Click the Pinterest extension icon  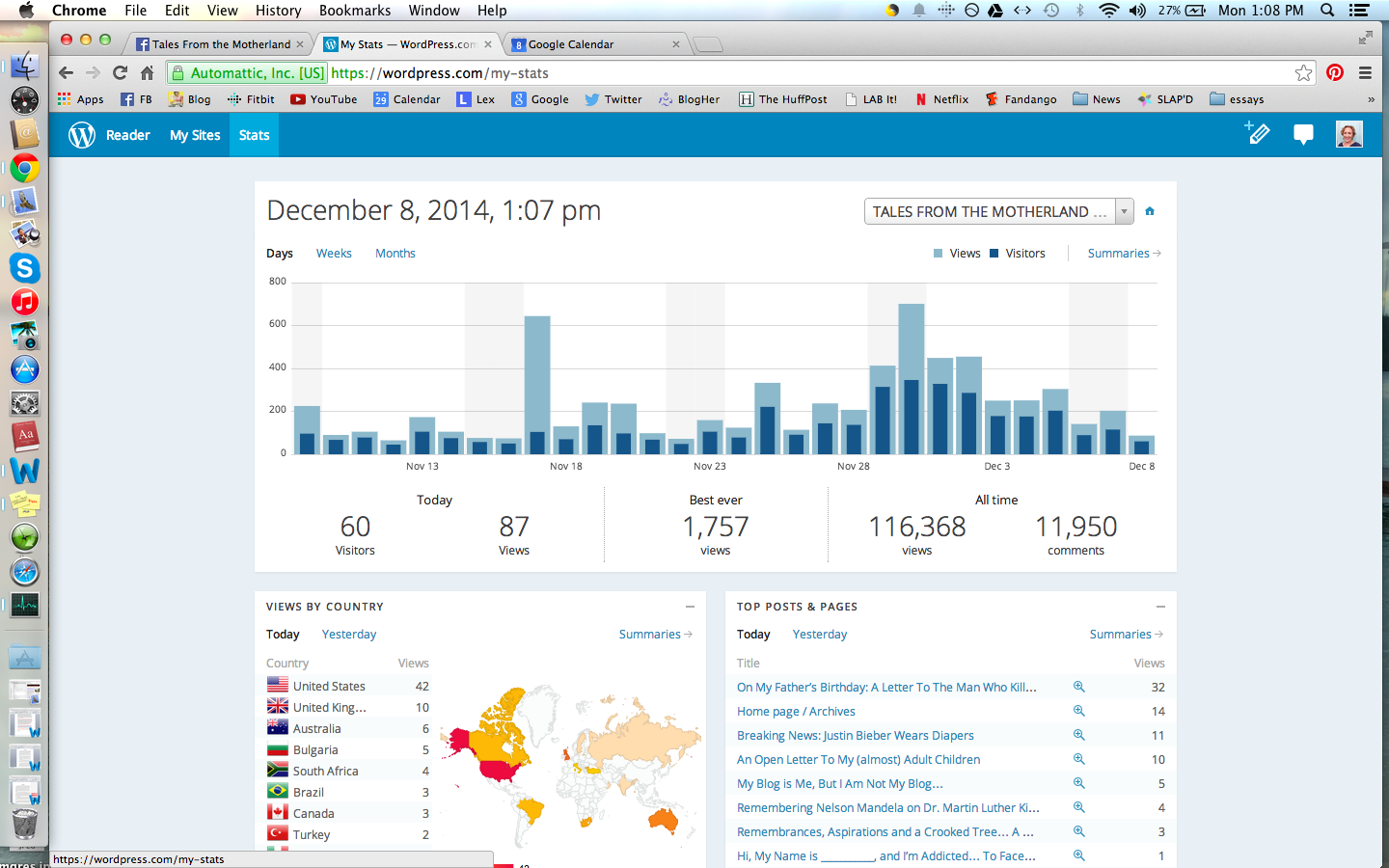1335,73
